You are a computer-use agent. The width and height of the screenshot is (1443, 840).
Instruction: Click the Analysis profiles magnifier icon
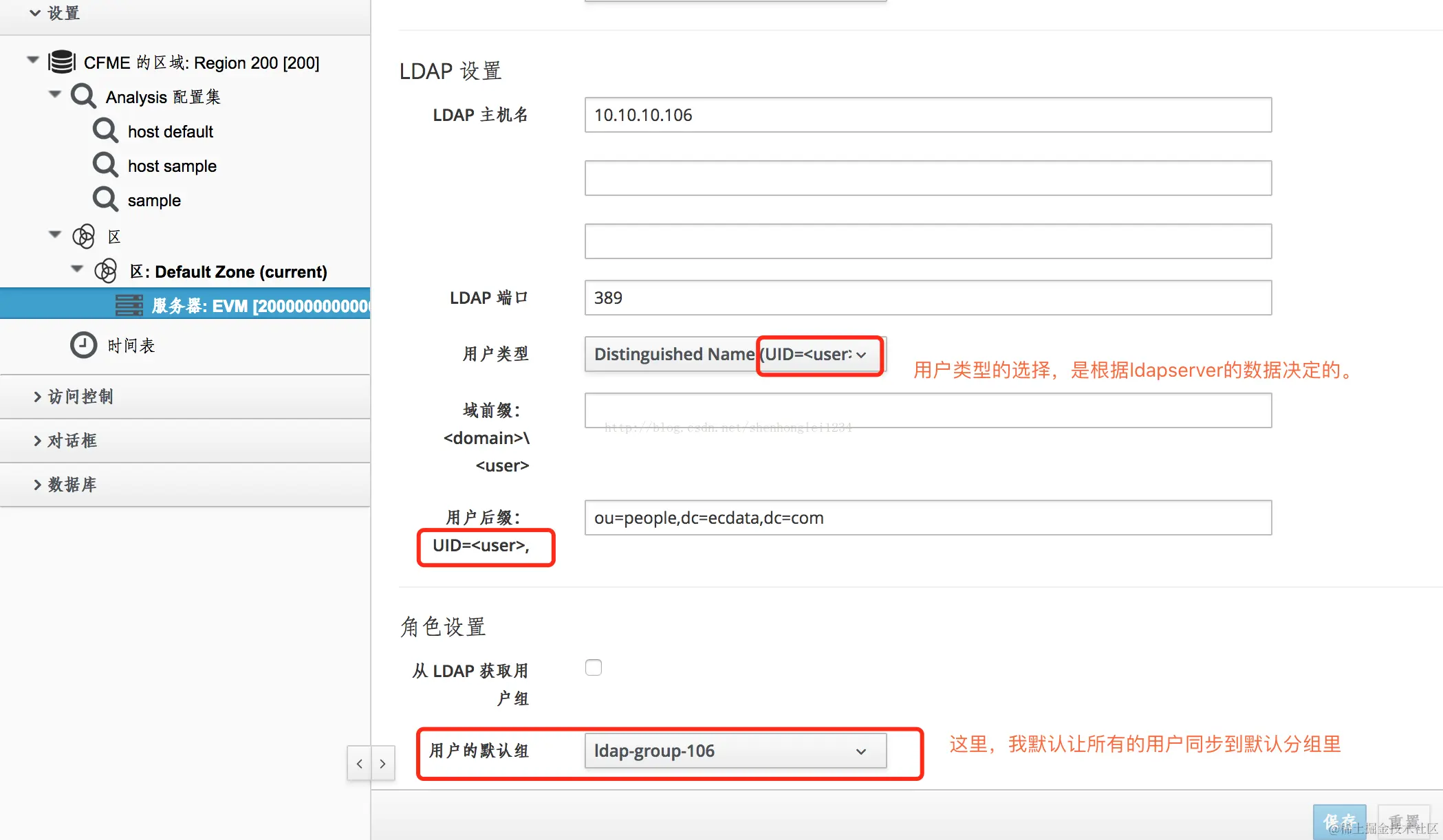click(83, 96)
